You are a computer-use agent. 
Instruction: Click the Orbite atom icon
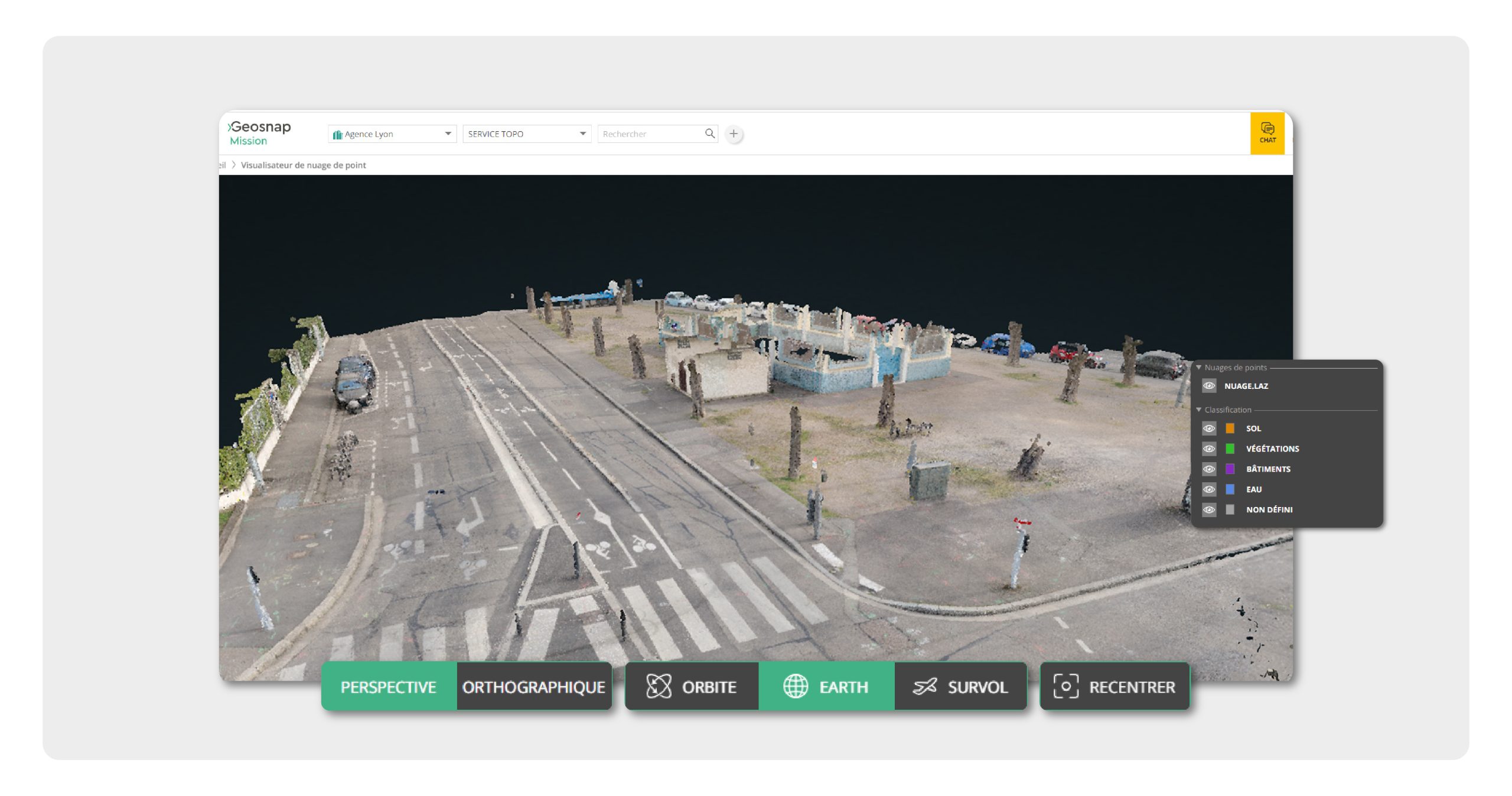659,687
